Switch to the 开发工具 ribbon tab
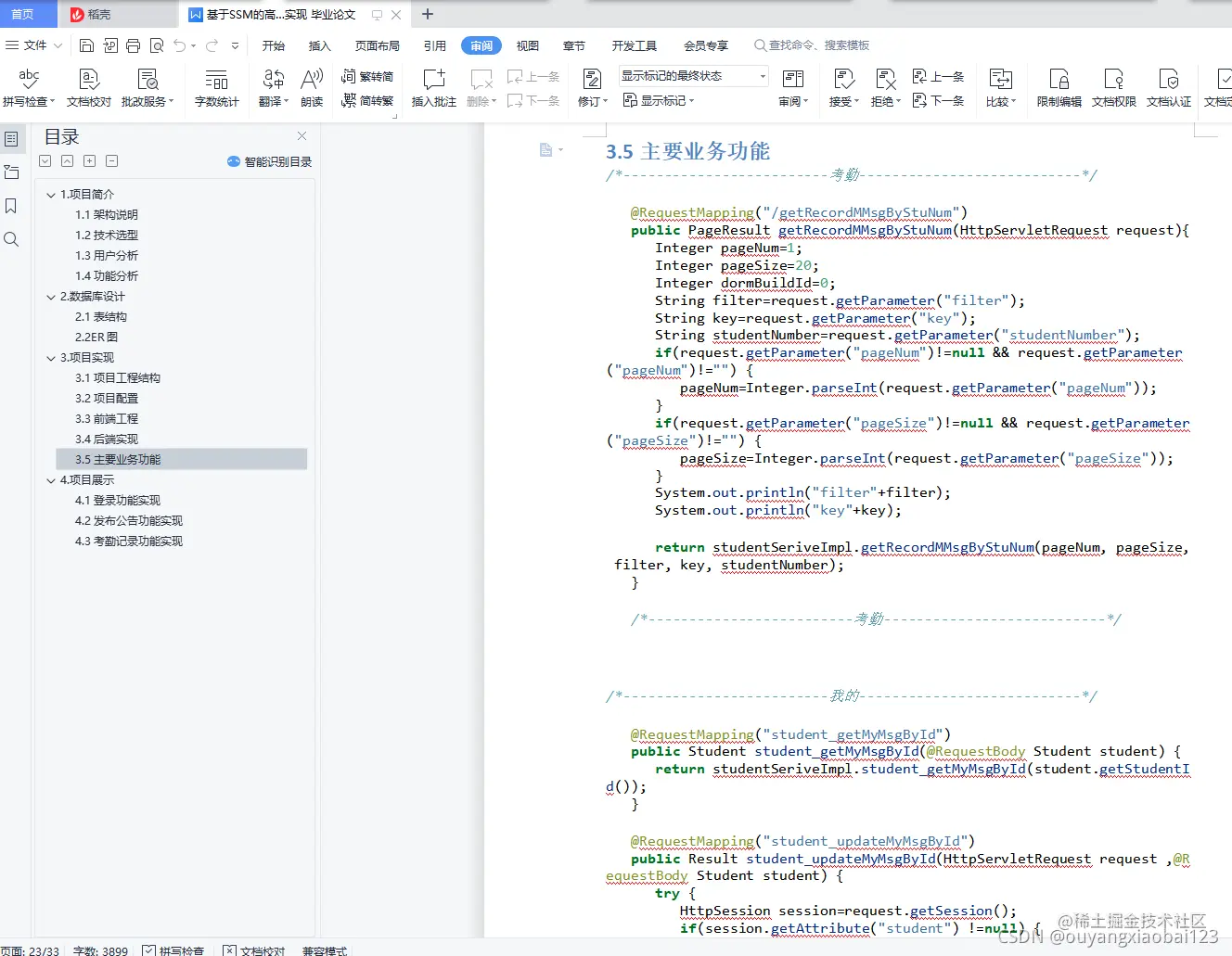Viewport: 1232px width, 956px height. pyautogui.click(x=634, y=45)
